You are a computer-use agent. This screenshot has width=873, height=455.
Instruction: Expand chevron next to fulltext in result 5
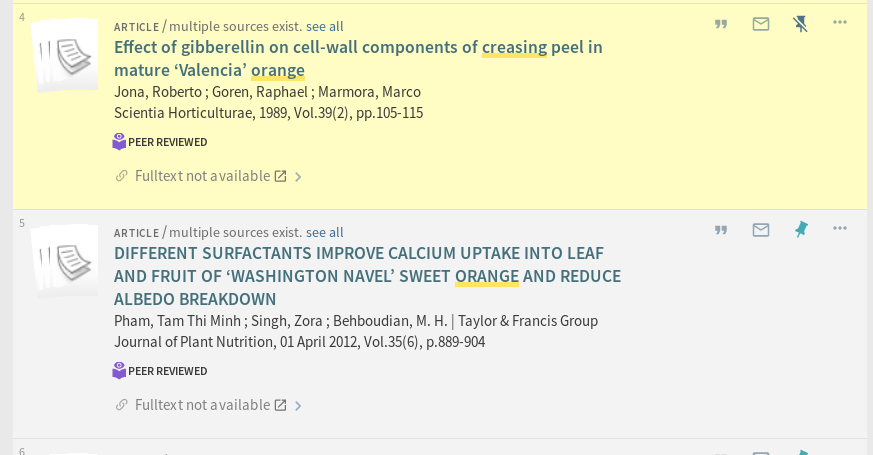(298, 406)
